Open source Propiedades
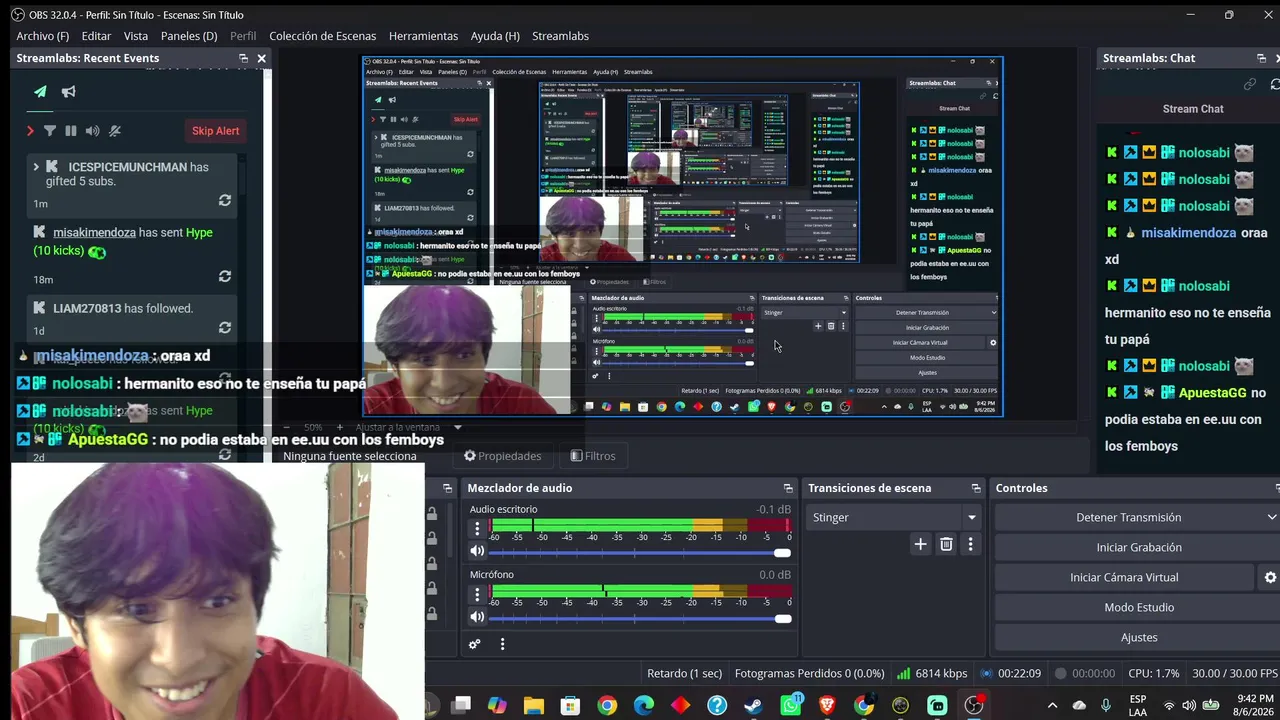The image size is (1280, 720). pos(502,456)
